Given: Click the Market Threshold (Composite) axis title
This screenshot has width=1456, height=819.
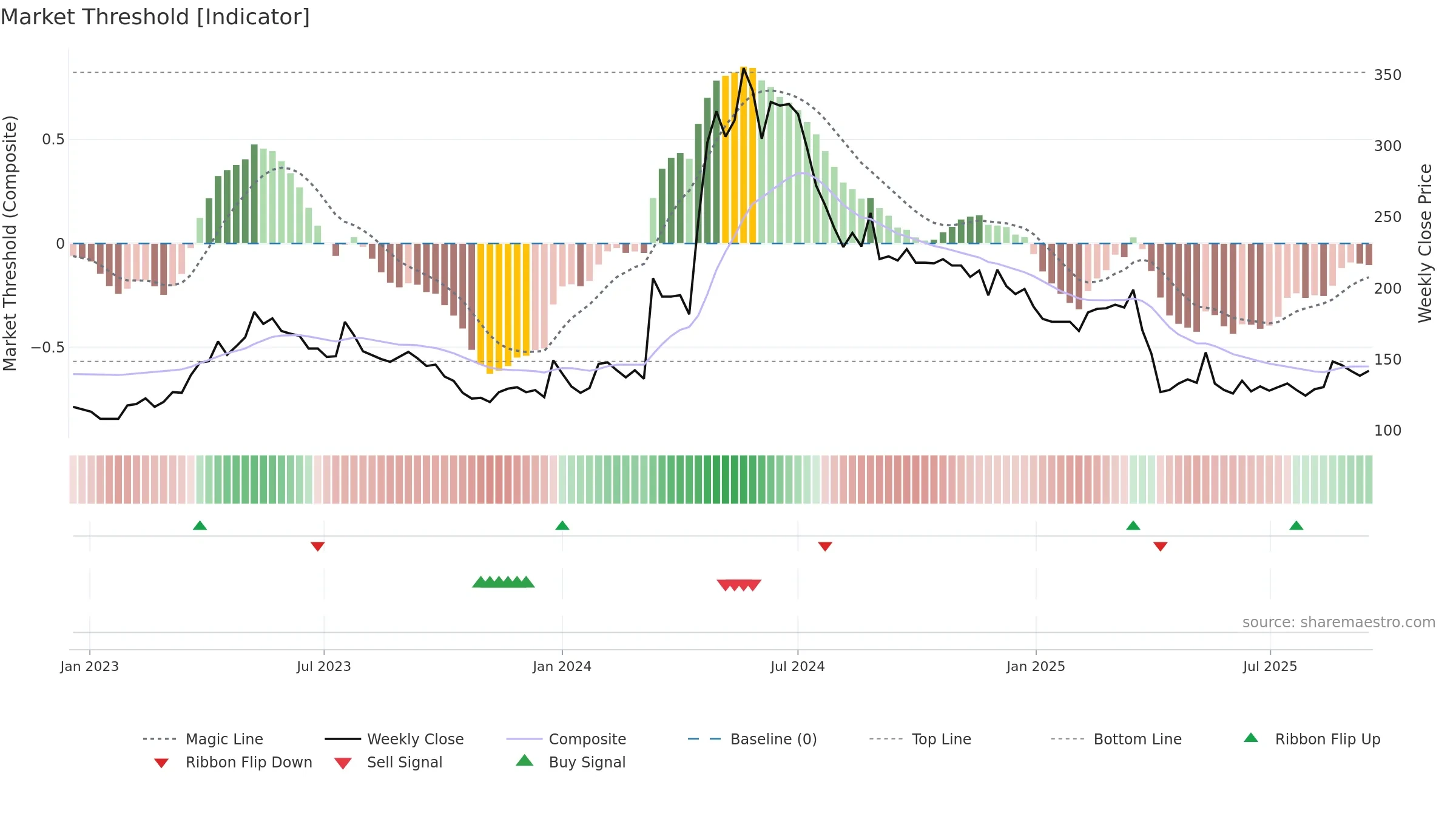Looking at the screenshot, I should 10,243.
